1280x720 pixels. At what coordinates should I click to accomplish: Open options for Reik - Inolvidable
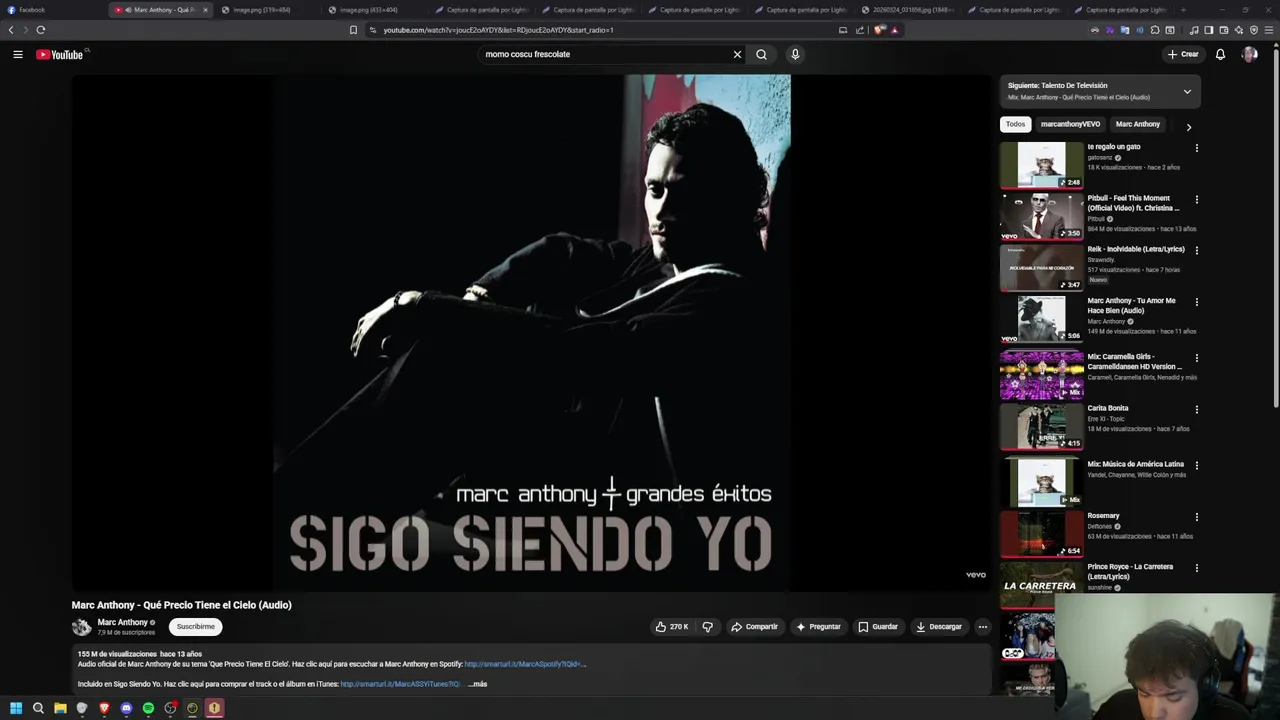click(x=1196, y=250)
